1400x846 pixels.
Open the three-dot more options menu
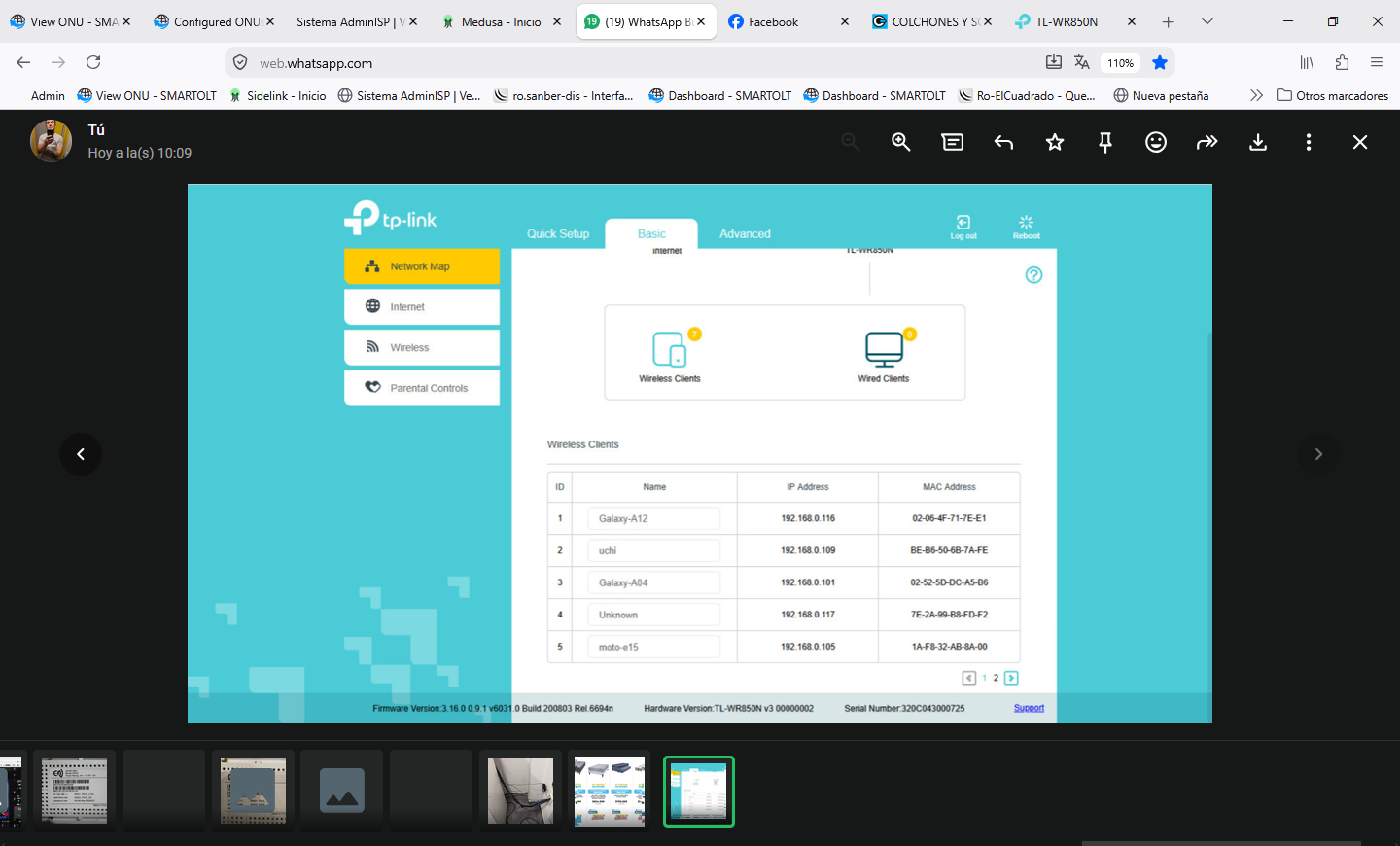(x=1309, y=142)
